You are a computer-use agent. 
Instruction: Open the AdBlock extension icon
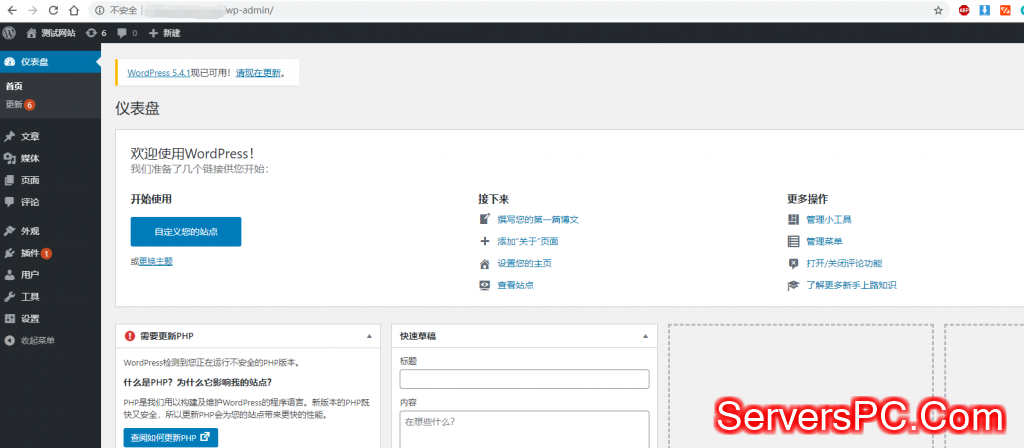pyautogui.click(x=964, y=10)
